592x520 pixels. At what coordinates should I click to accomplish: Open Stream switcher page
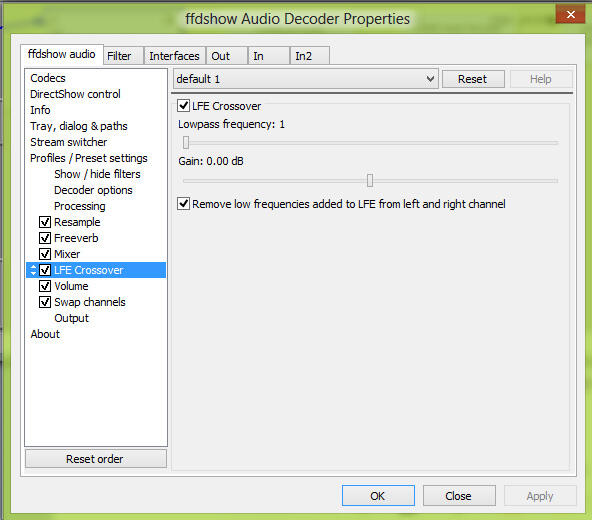68,142
